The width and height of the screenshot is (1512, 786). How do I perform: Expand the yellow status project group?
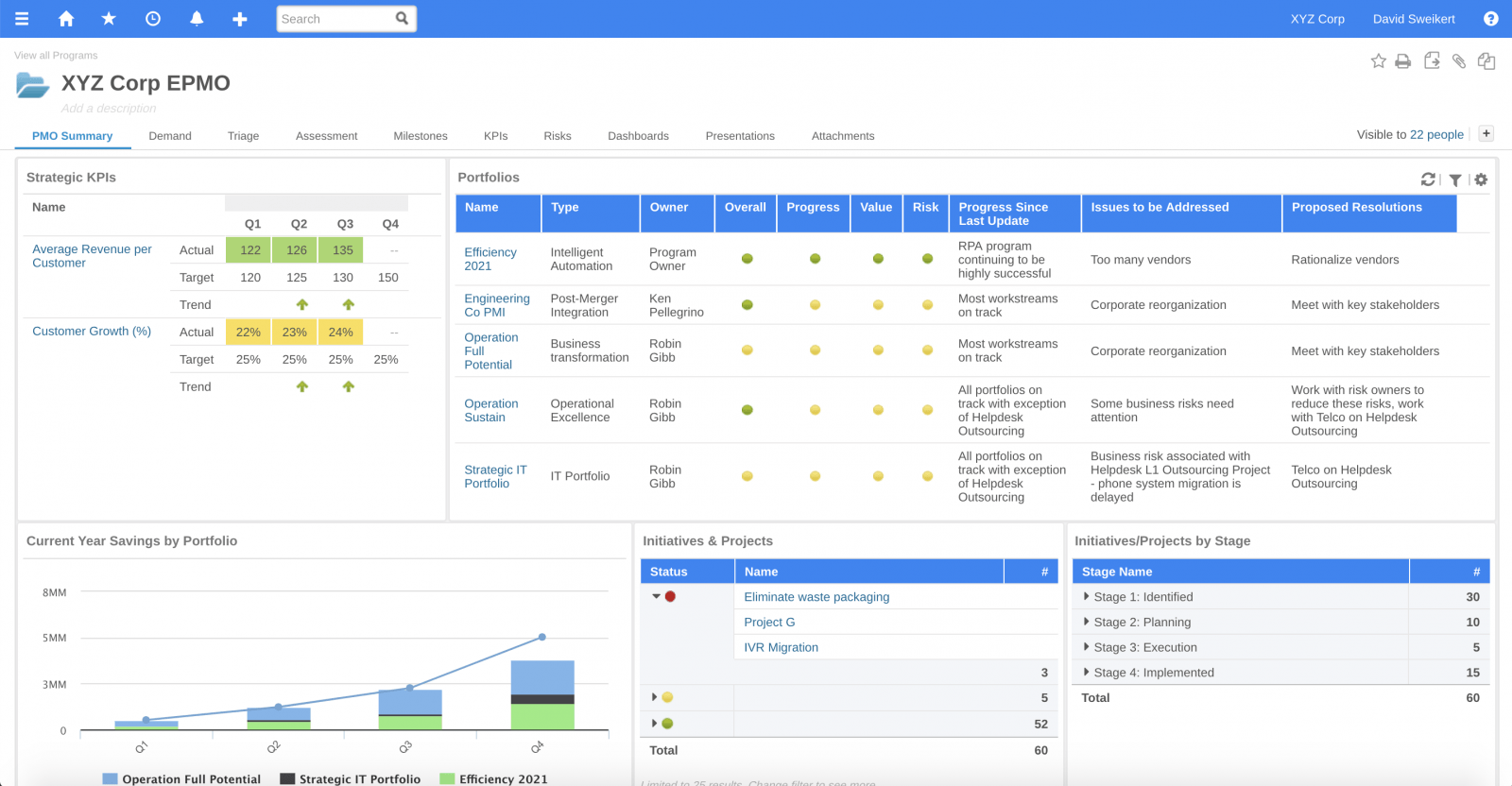pyautogui.click(x=654, y=697)
